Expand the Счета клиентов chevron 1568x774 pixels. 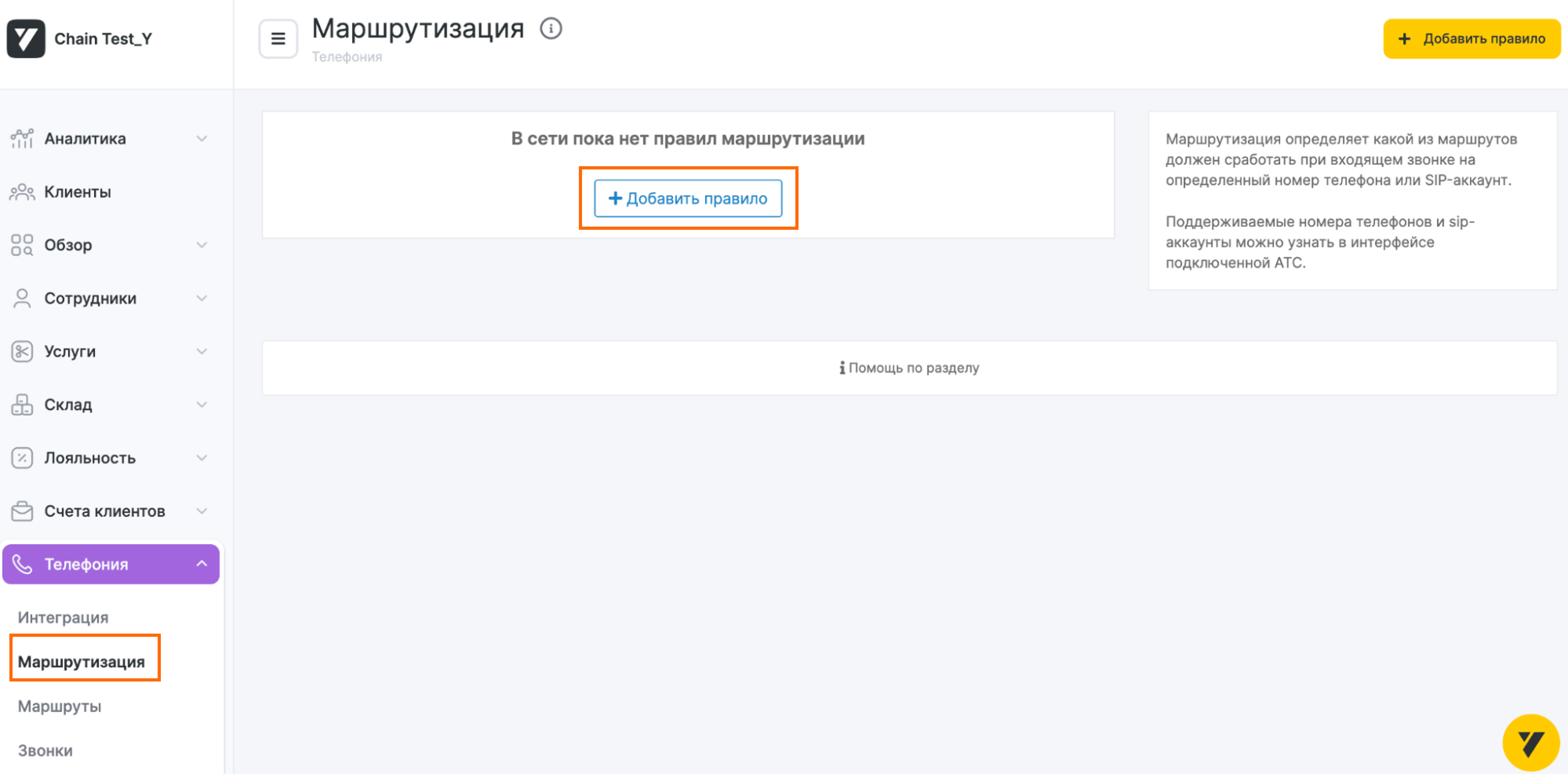click(x=202, y=511)
